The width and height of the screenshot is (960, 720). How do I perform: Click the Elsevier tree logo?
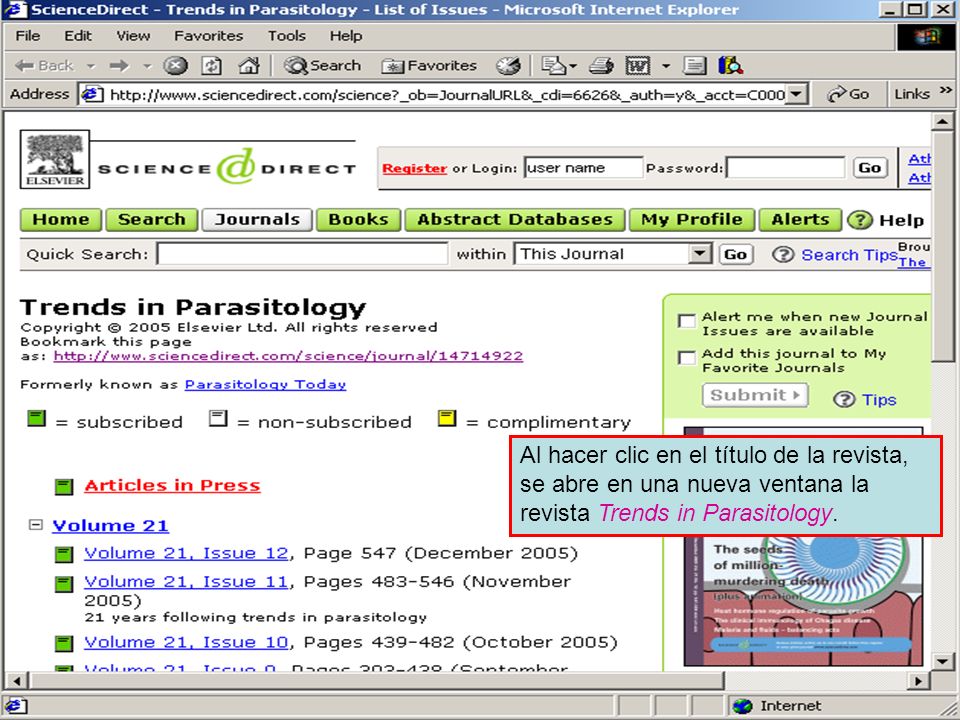(55, 159)
